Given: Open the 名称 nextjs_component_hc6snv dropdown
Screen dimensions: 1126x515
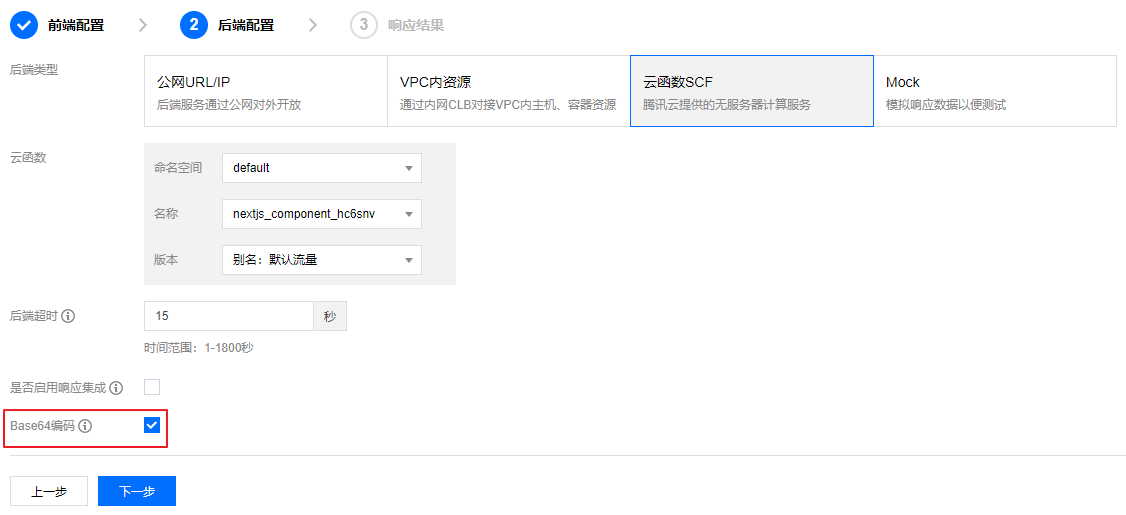Looking at the screenshot, I should pos(322,214).
